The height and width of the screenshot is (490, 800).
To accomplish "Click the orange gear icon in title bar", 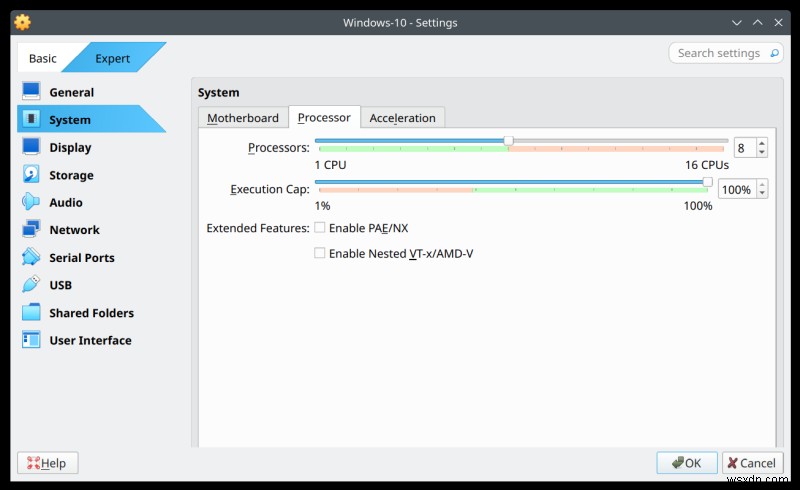I will 22,22.
